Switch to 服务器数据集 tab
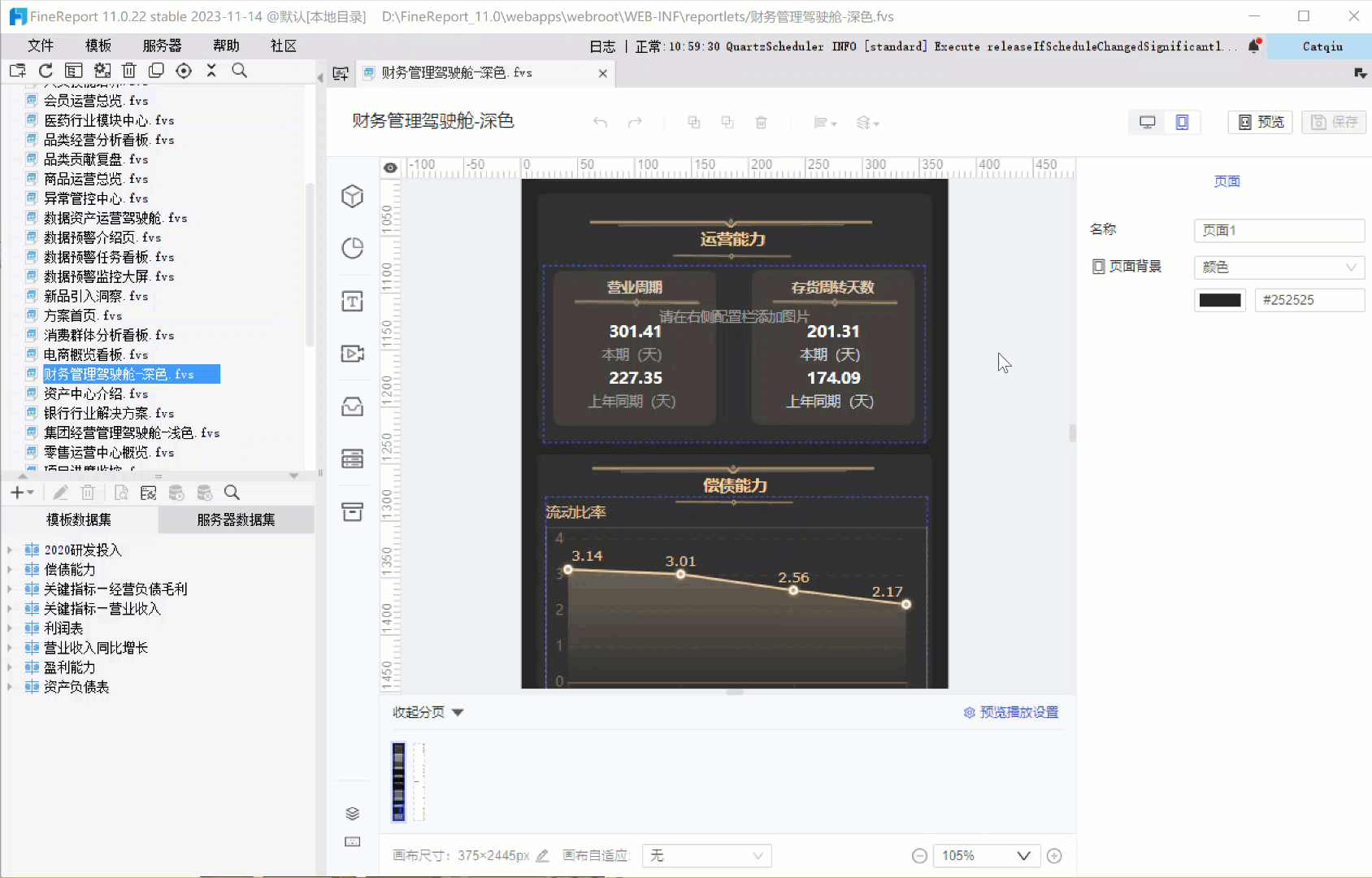The image size is (1372, 878). tap(236, 519)
